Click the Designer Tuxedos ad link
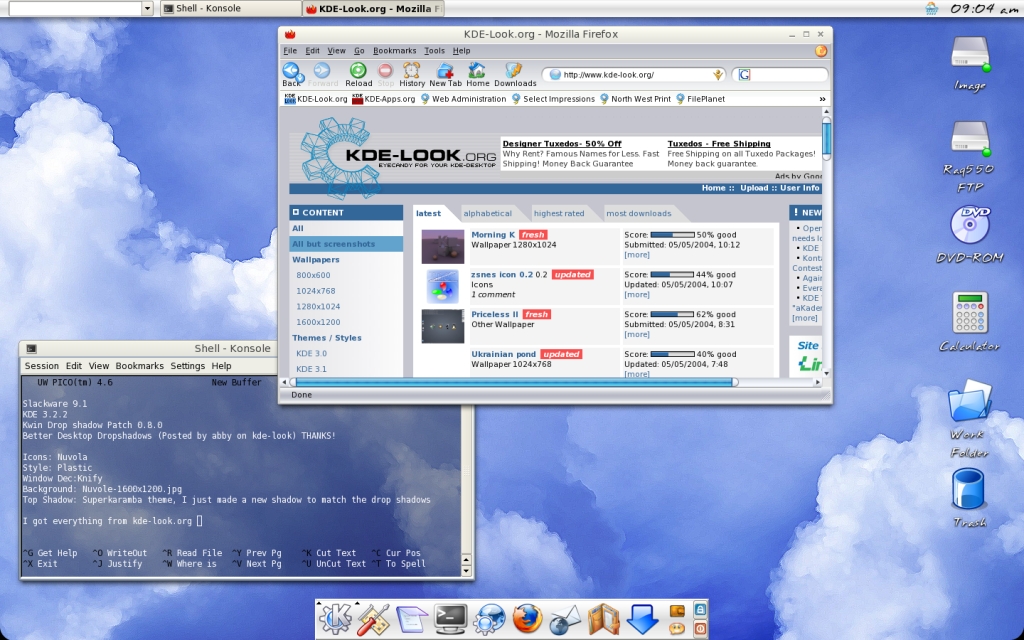This screenshot has height=640, width=1024. (x=562, y=144)
